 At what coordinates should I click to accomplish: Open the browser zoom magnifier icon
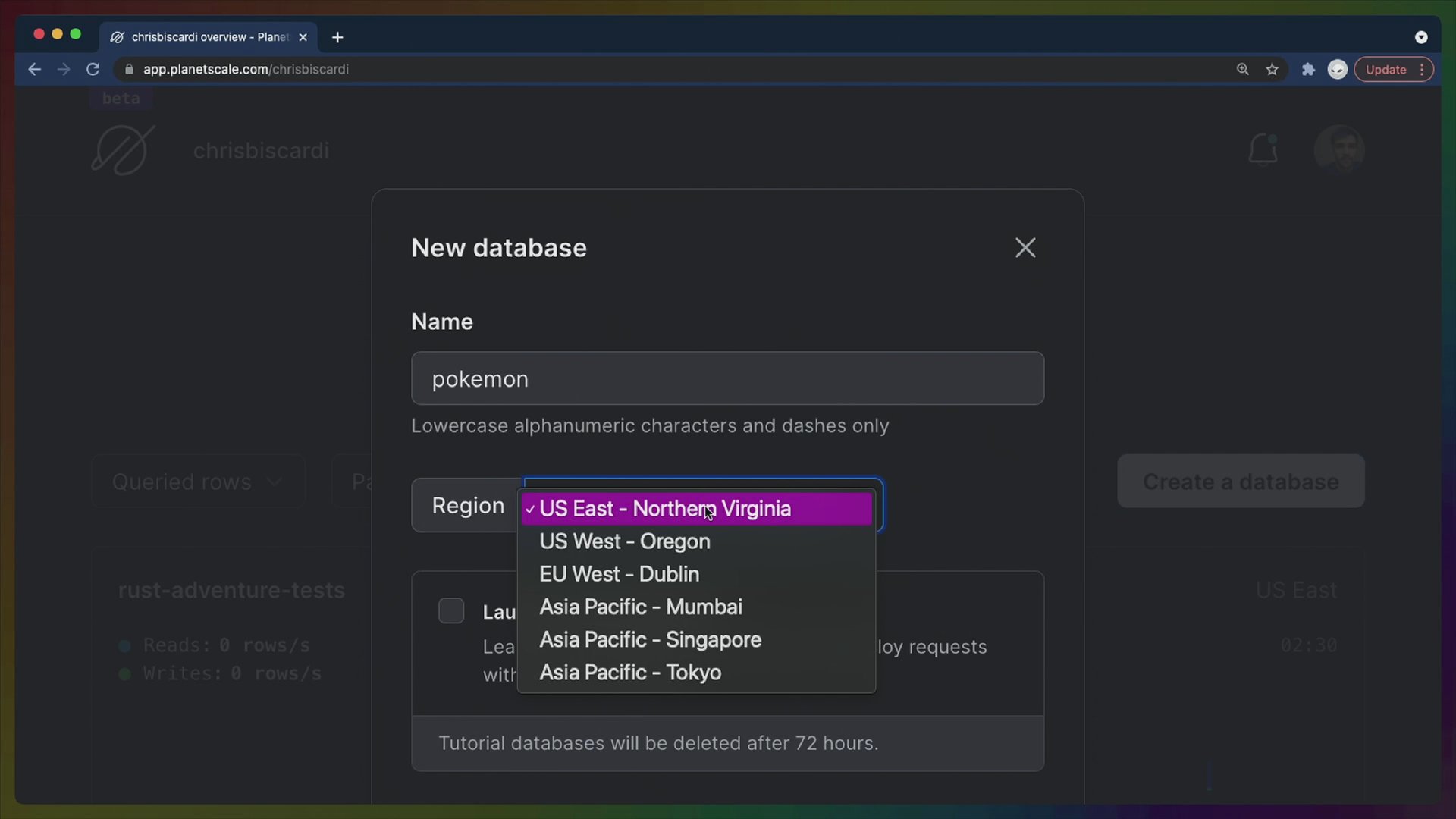1242,69
